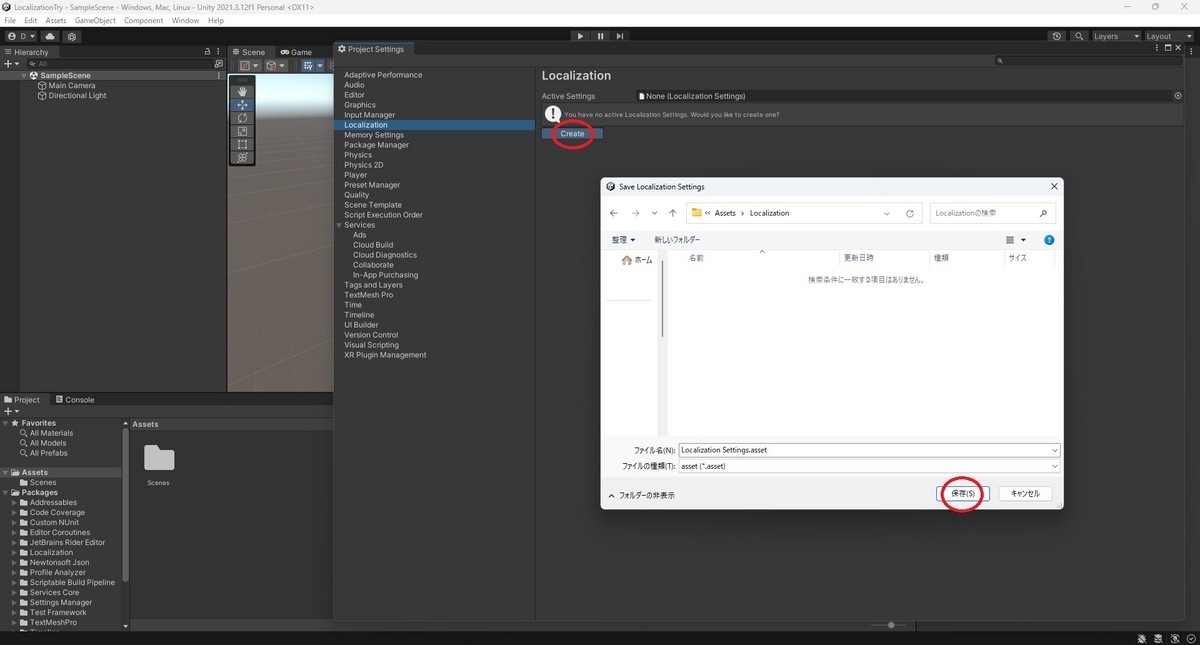The height and width of the screenshot is (645, 1200).
Task: Click the Create button for Localization Settings
Action: pyautogui.click(x=572, y=133)
